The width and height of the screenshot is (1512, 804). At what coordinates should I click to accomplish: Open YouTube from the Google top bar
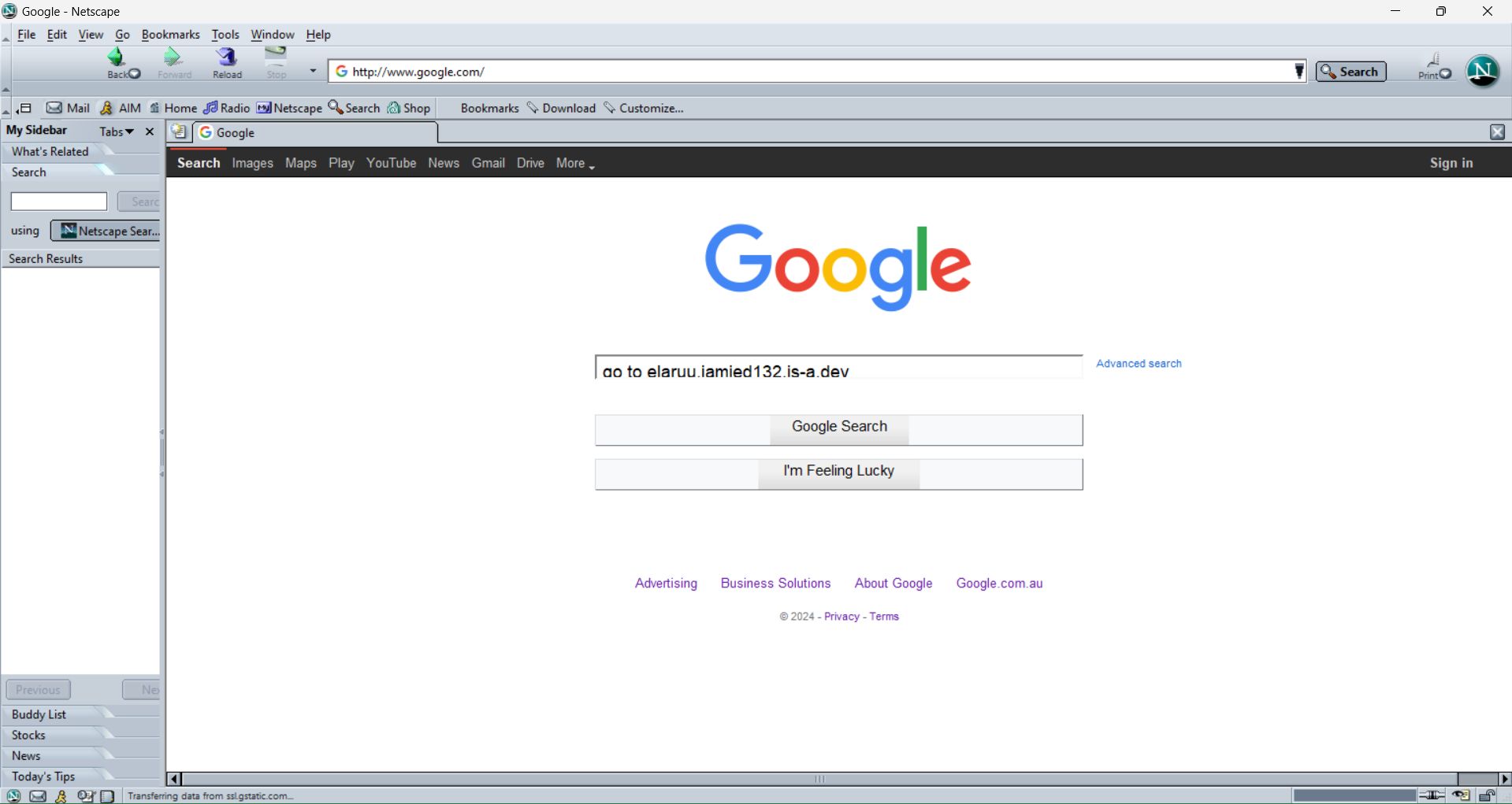tap(391, 163)
